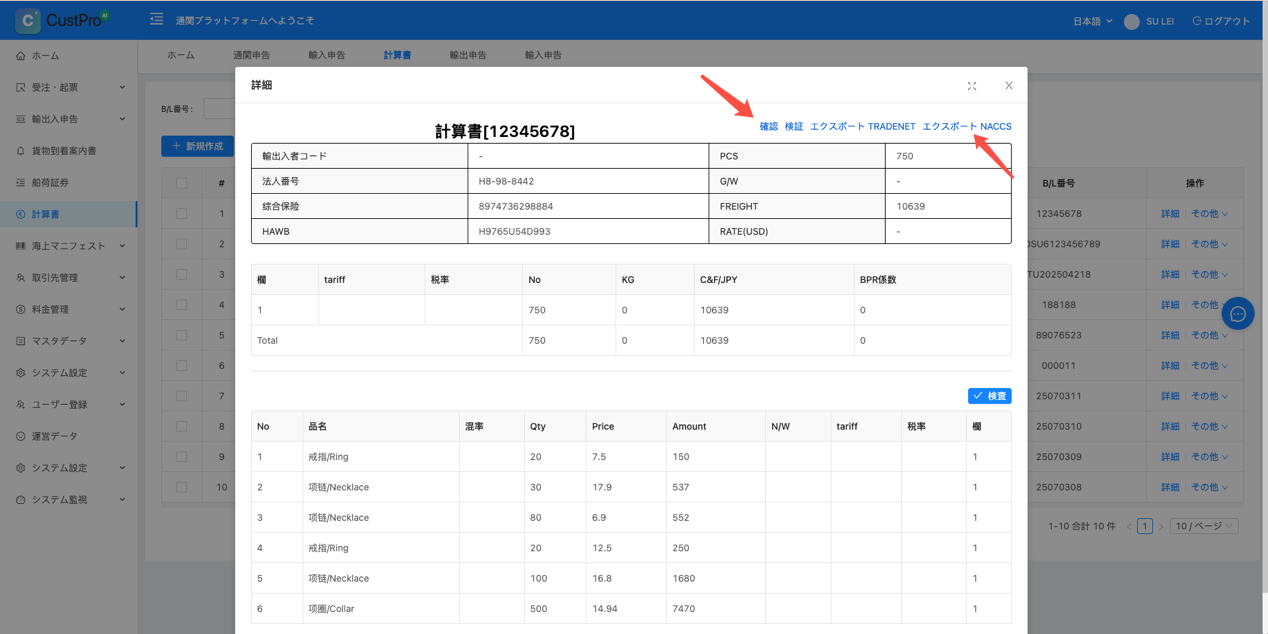Screen dimensions: 1268x634
Task: Click the SU LEI user avatar
Action: (1132, 21)
